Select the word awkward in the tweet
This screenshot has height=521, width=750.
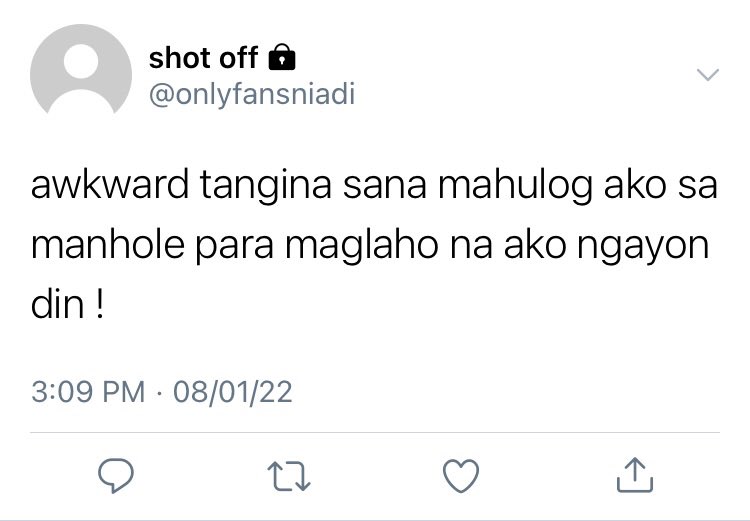point(110,185)
